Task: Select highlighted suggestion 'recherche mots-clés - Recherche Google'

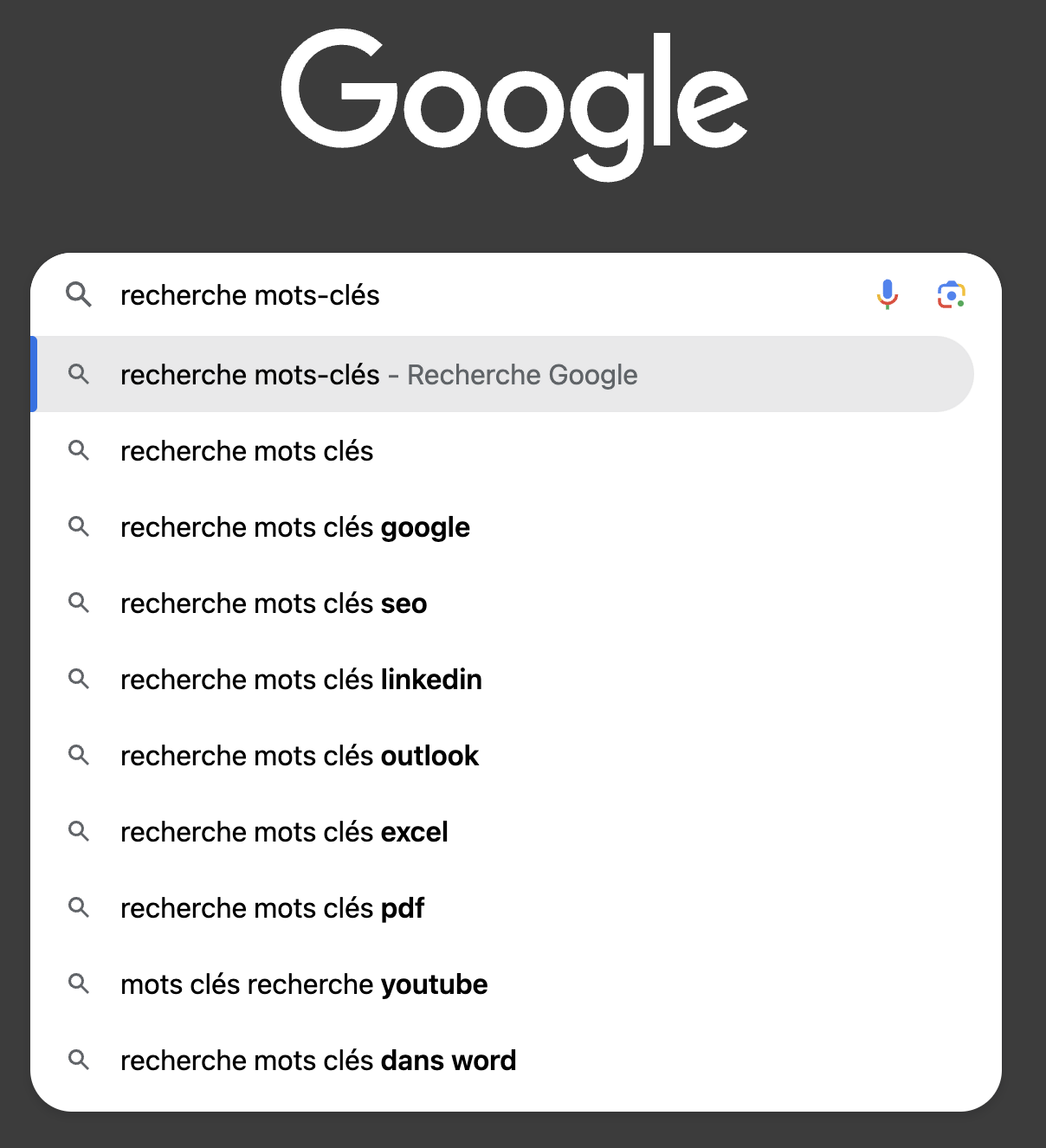Action: tap(502, 374)
